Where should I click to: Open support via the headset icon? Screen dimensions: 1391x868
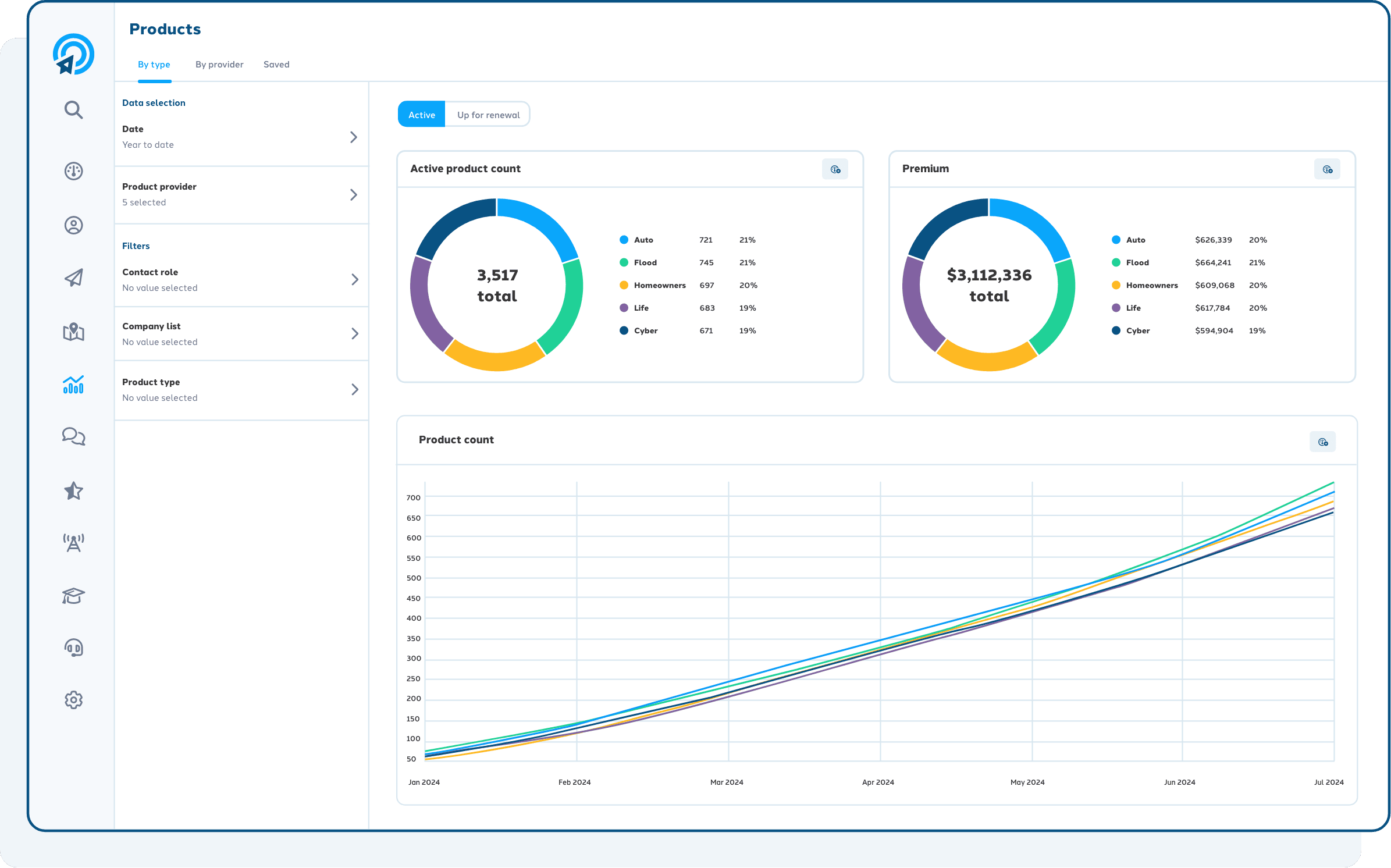point(73,648)
